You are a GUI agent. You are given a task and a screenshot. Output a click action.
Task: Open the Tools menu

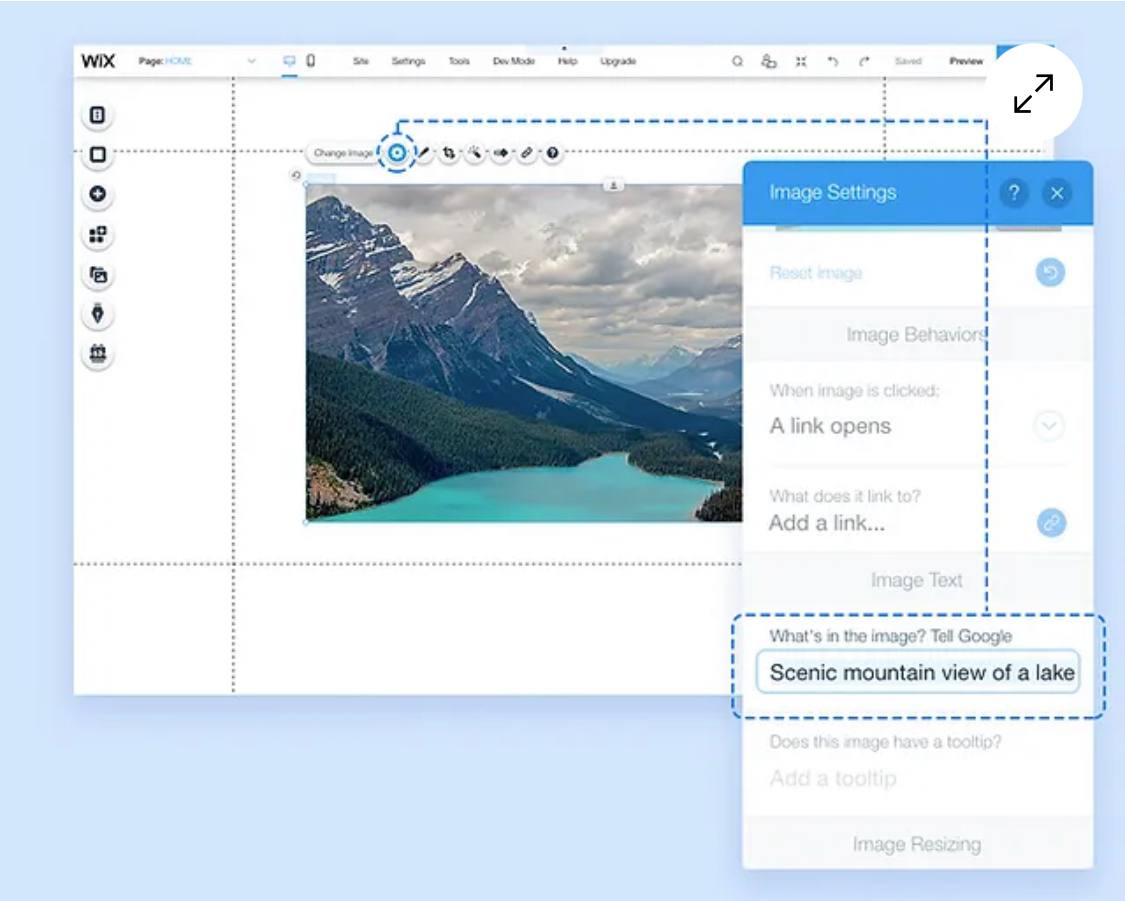tap(459, 61)
